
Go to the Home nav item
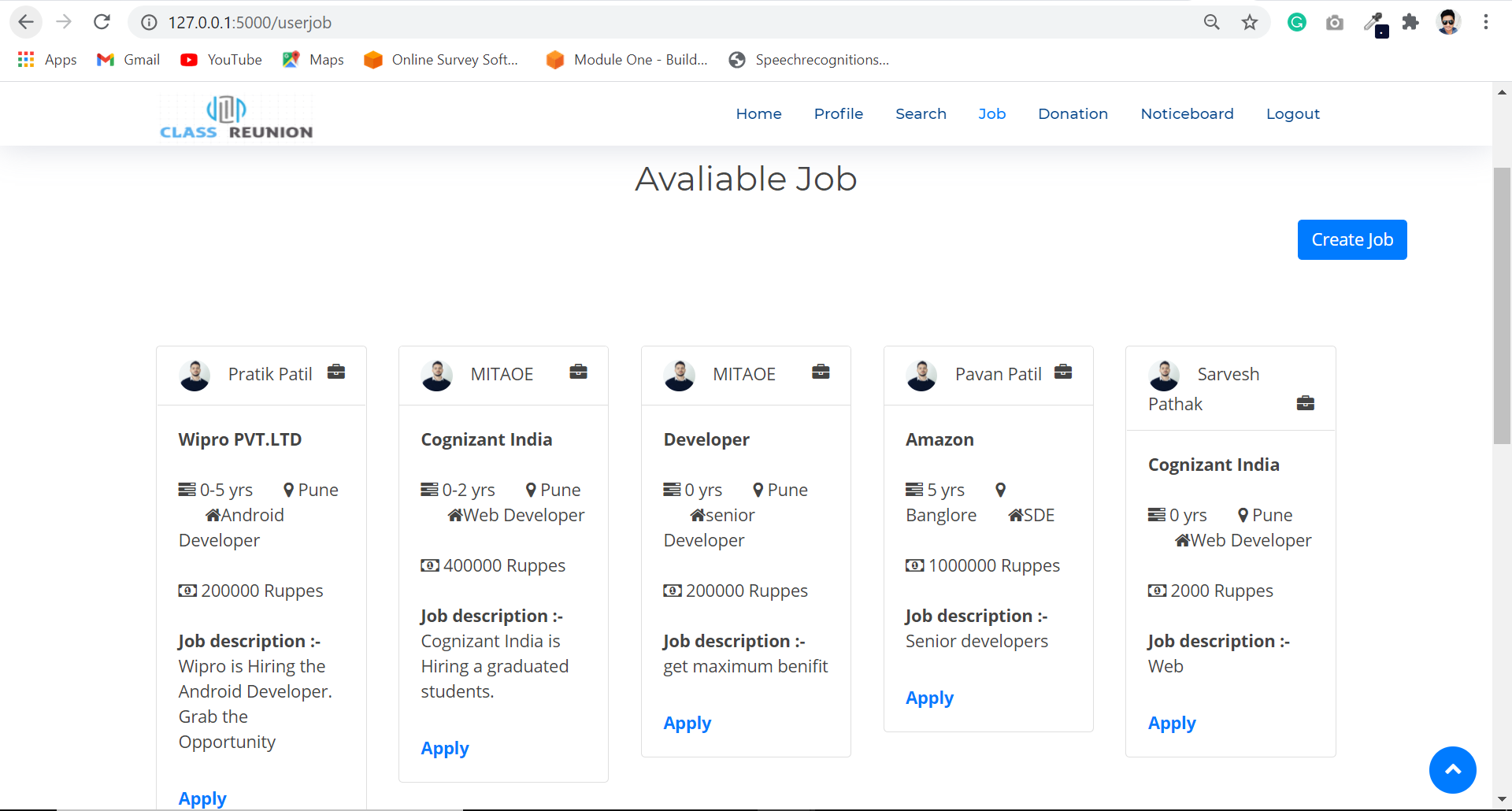(759, 114)
